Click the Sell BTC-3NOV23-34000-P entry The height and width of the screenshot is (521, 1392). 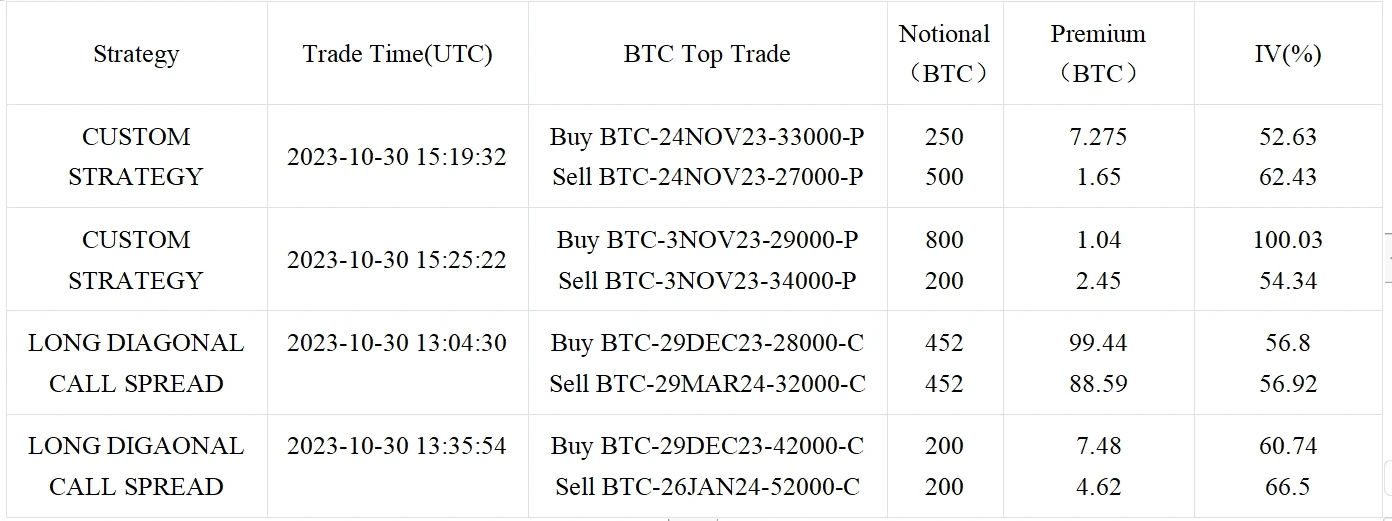point(707,281)
